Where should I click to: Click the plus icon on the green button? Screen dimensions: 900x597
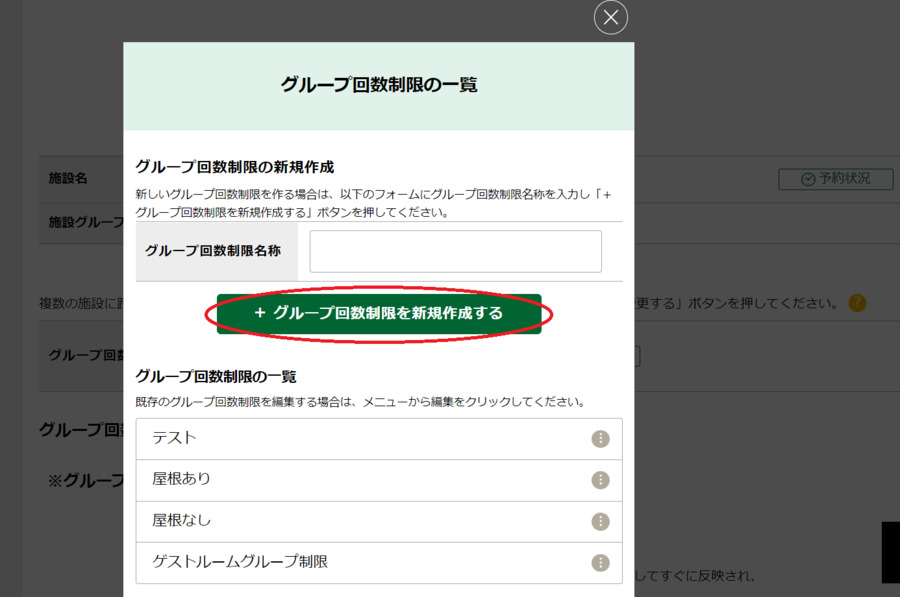(x=260, y=313)
